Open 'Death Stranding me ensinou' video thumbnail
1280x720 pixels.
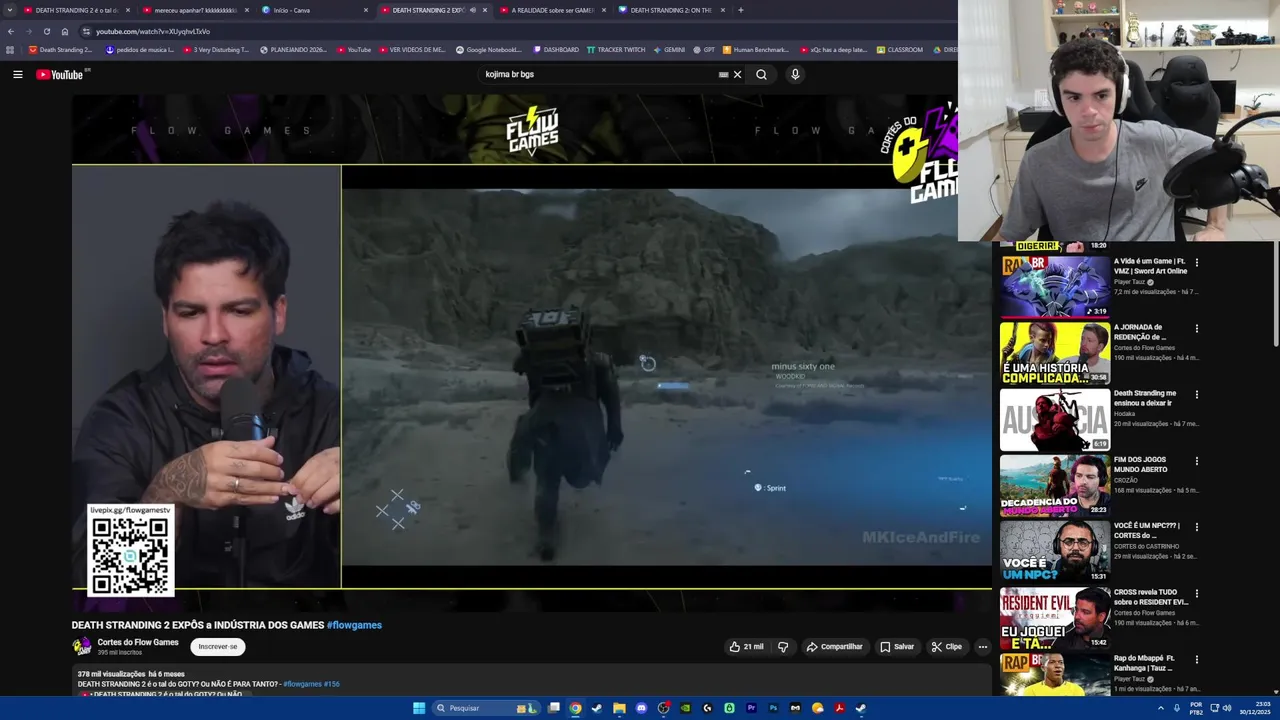tap(1054, 419)
